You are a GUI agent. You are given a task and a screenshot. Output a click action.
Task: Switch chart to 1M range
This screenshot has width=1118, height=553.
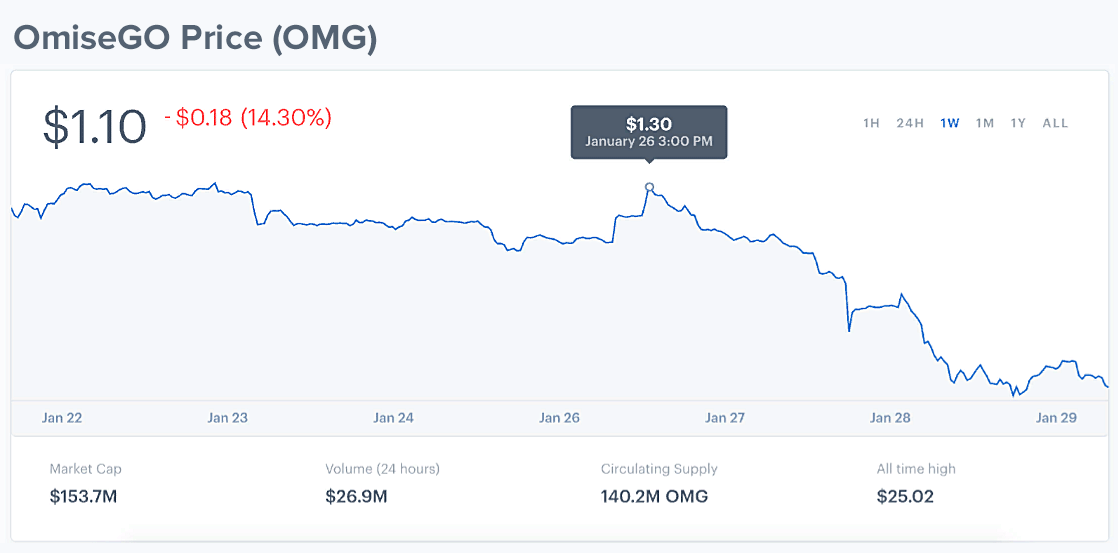985,123
